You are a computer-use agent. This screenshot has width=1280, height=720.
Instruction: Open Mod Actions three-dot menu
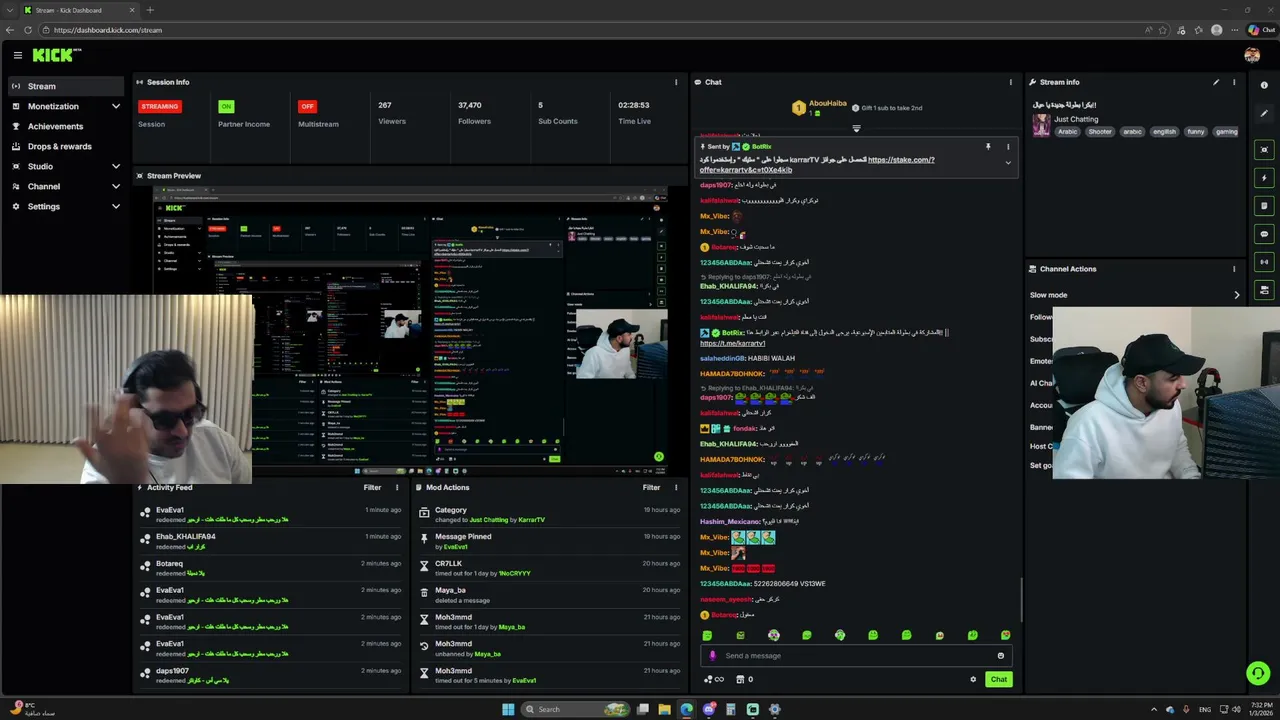point(675,487)
